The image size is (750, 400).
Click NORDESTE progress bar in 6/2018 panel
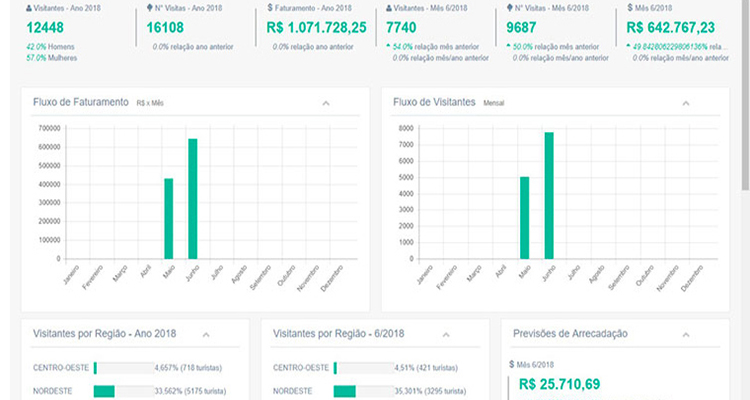click(x=364, y=391)
